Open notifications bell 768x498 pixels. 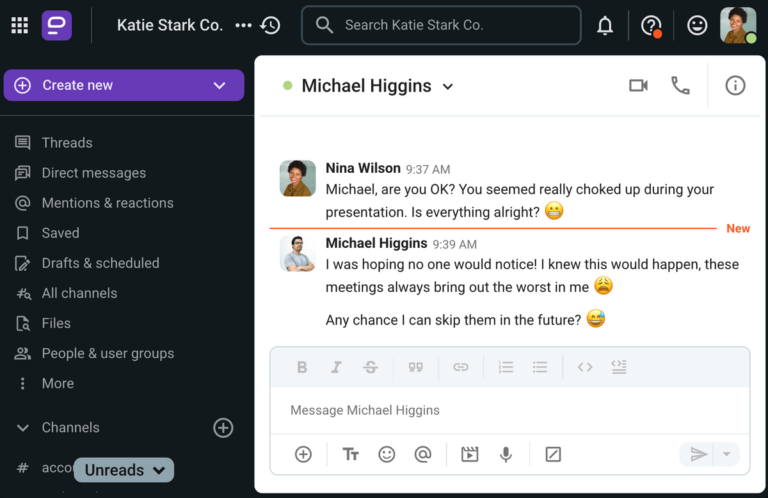pos(605,26)
